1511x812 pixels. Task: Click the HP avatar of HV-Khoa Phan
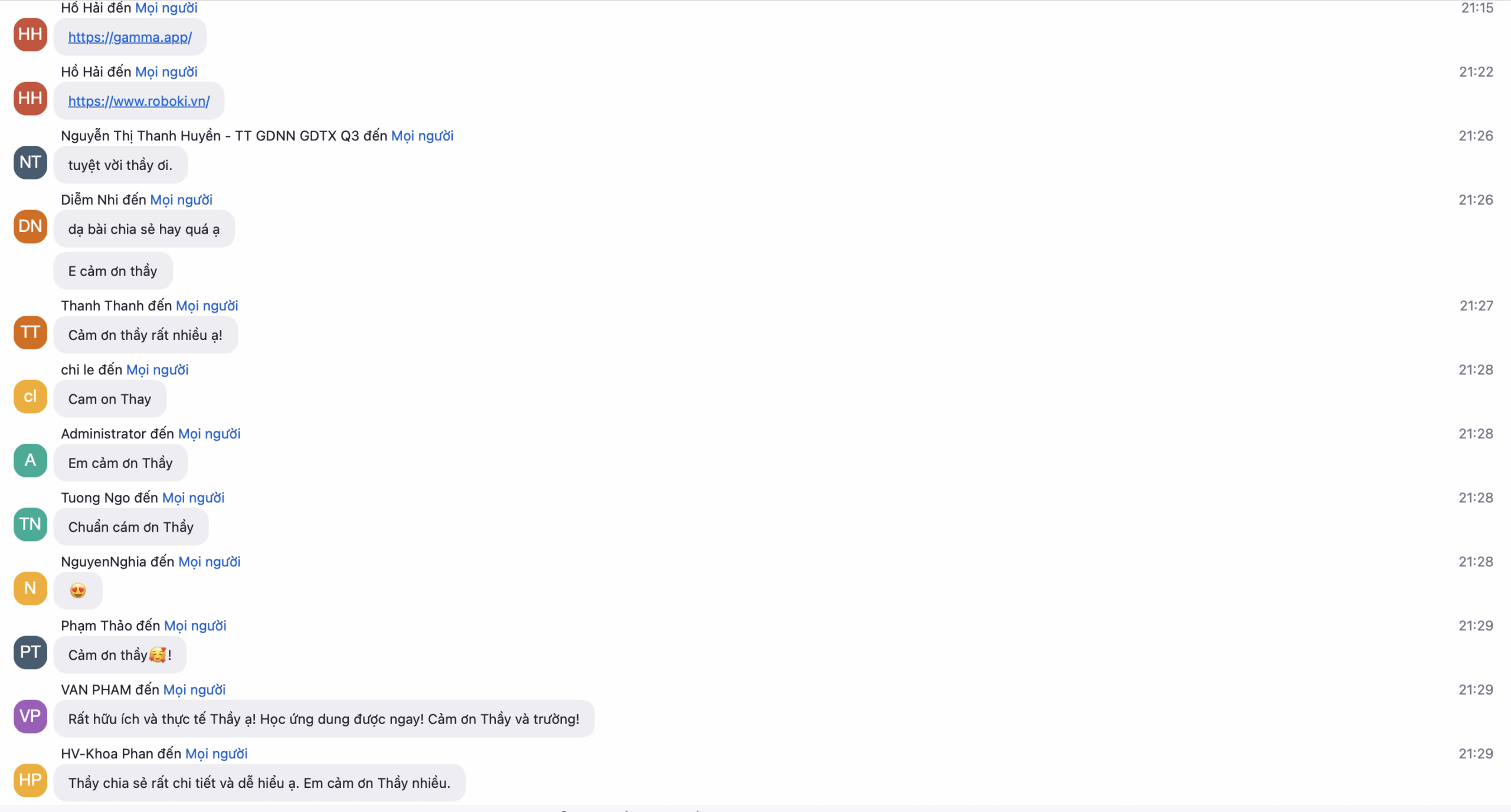[30, 780]
